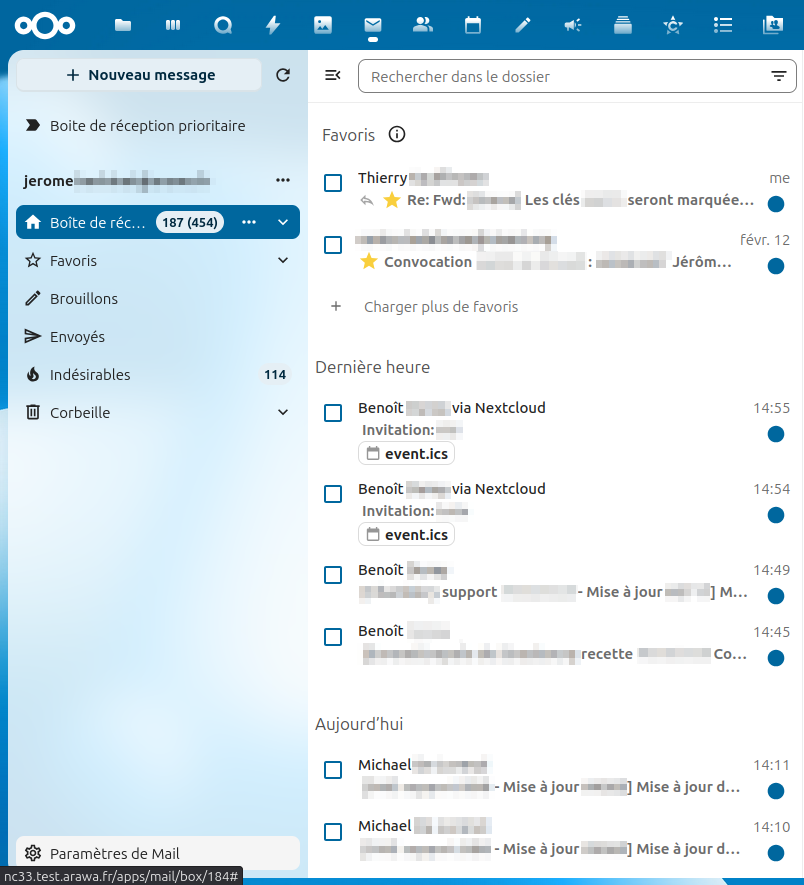Open the Calendar app icon
This screenshot has height=885, width=804.
point(473,25)
